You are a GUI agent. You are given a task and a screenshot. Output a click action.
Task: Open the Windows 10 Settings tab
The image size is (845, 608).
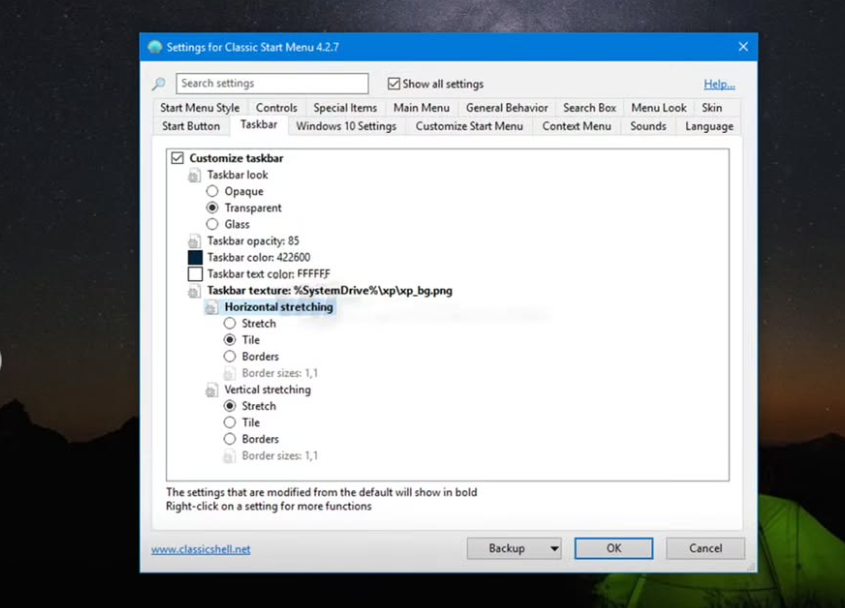346,126
